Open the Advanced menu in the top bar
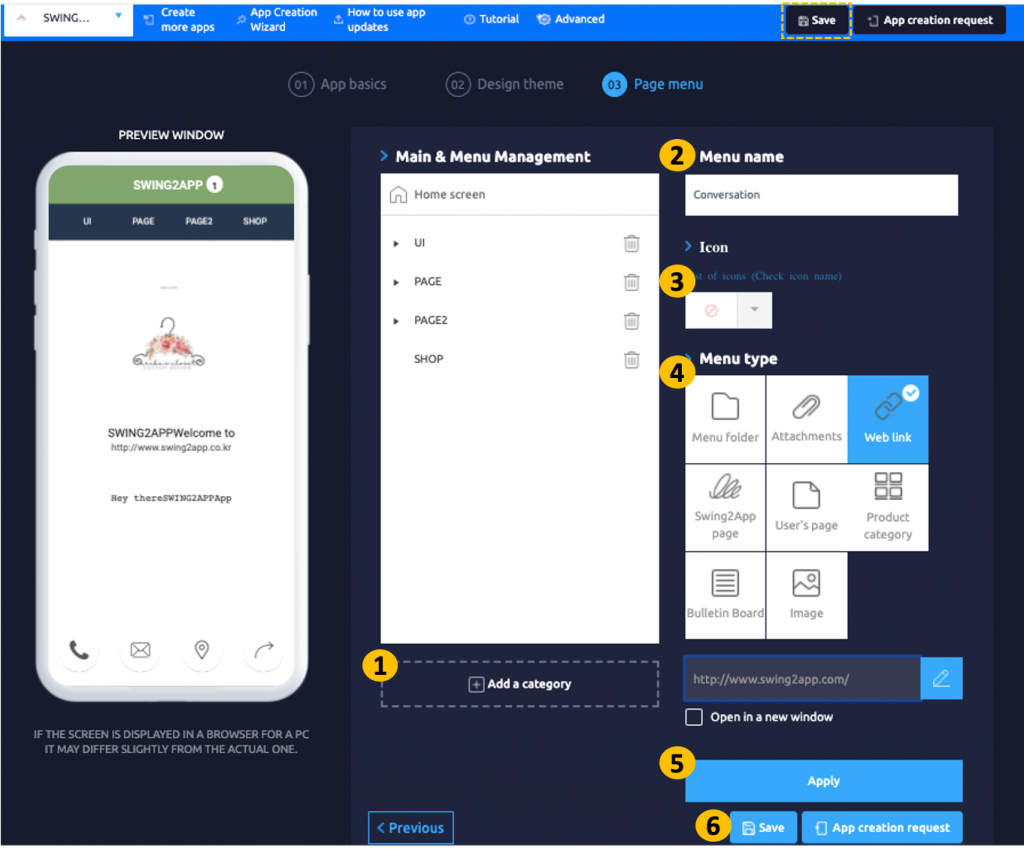 [x=570, y=18]
